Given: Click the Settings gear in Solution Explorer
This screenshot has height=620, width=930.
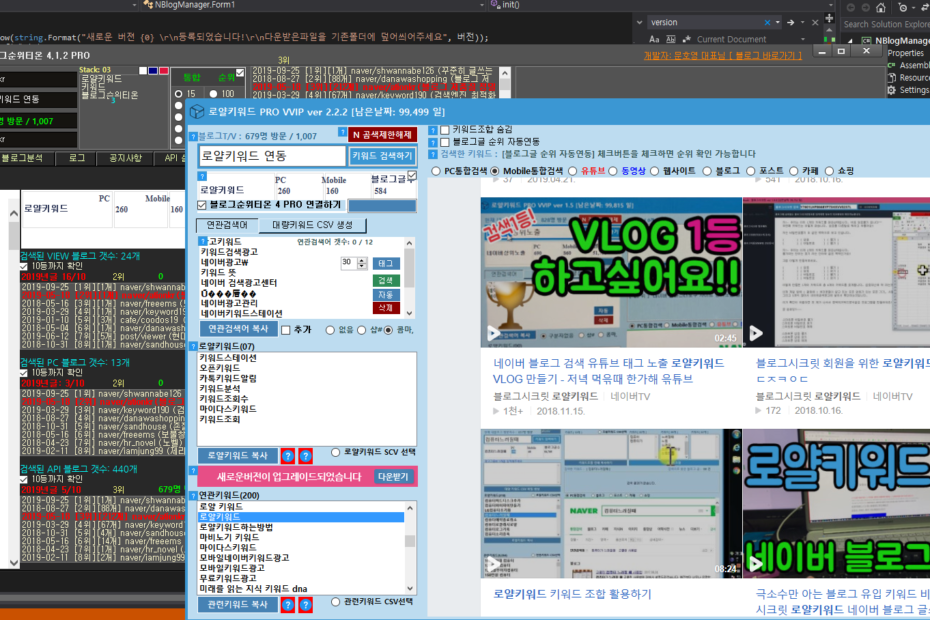Looking at the screenshot, I should [x=891, y=90].
